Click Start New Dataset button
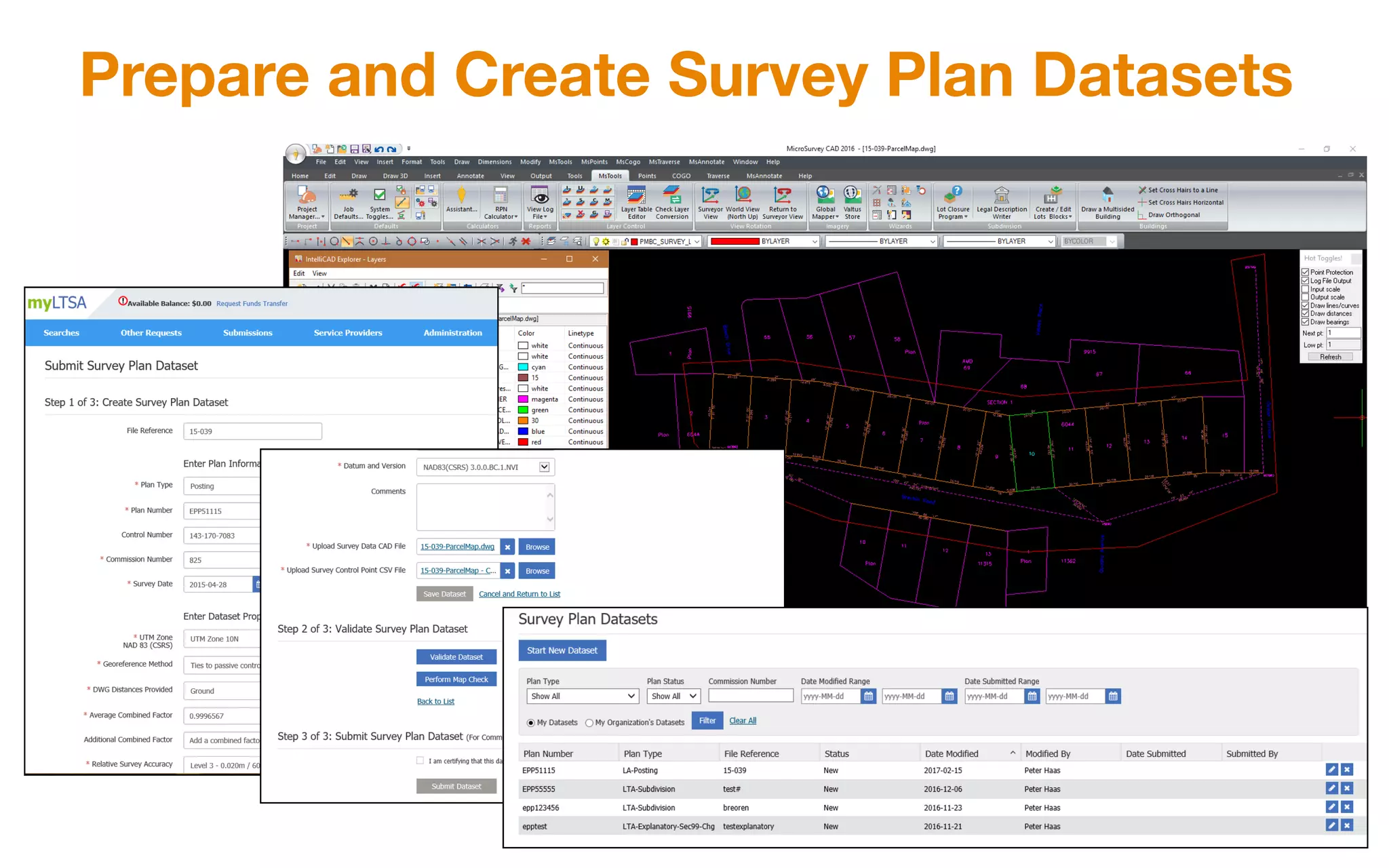 [562, 650]
